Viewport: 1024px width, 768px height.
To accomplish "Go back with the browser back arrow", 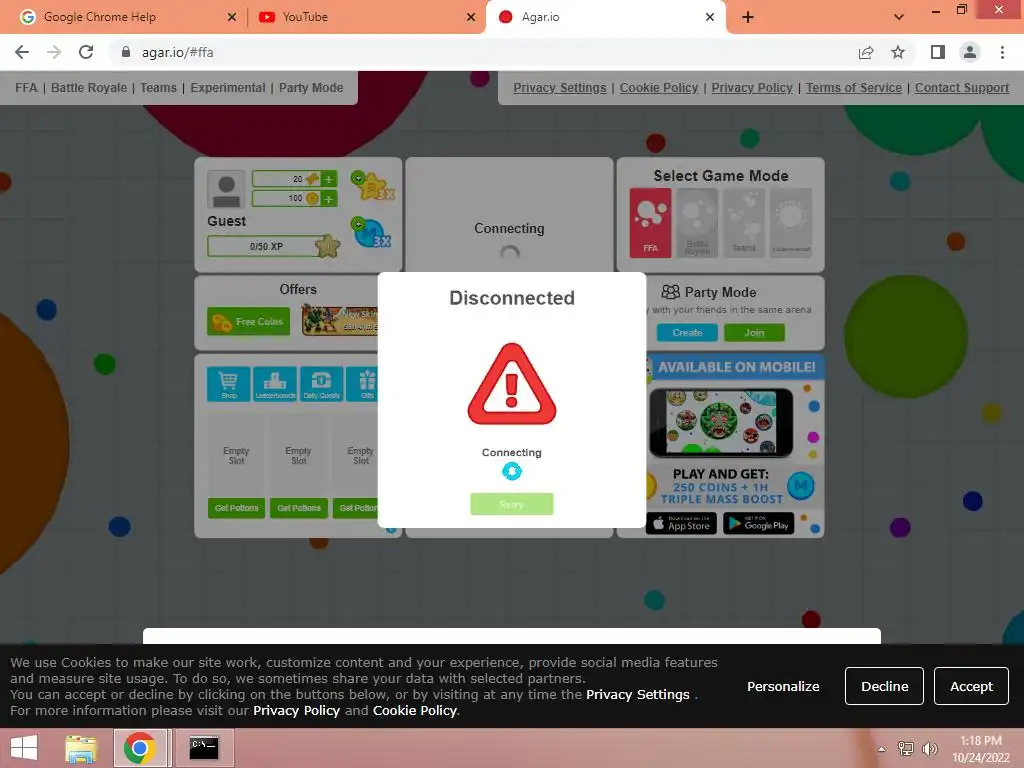I will coord(22,52).
